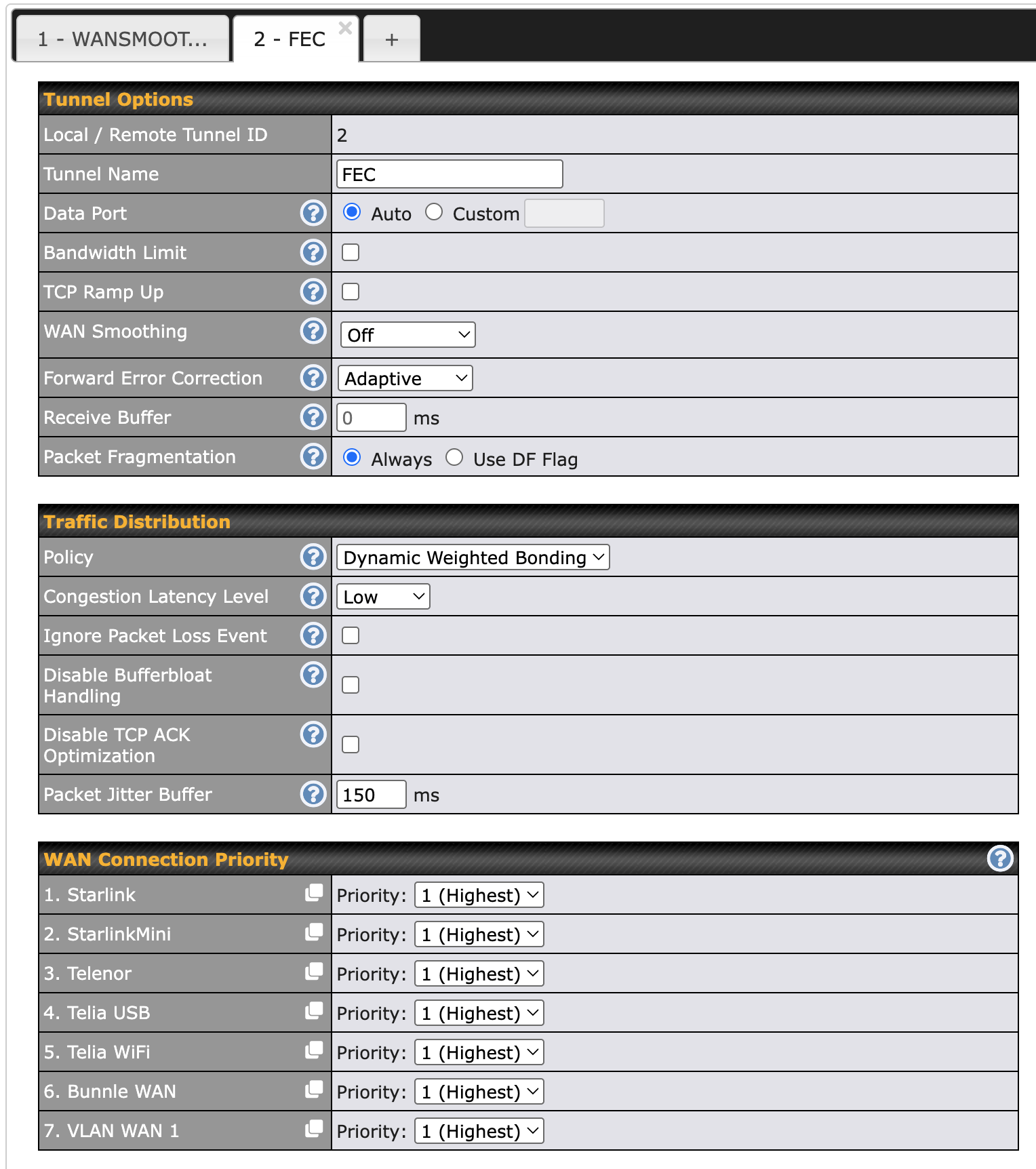This screenshot has width=1036, height=1169.
Task: Close the 2 - FEC tab
Action: coord(345,28)
